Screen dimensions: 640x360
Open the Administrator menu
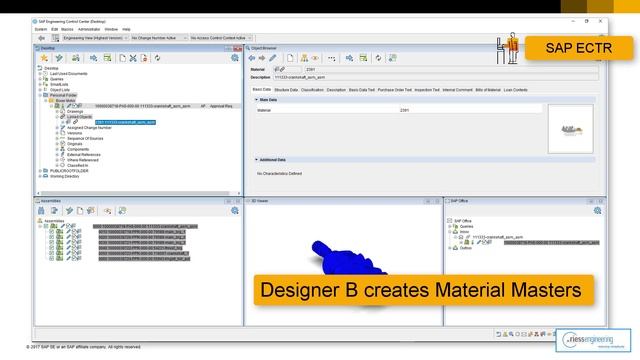(89, 29)
